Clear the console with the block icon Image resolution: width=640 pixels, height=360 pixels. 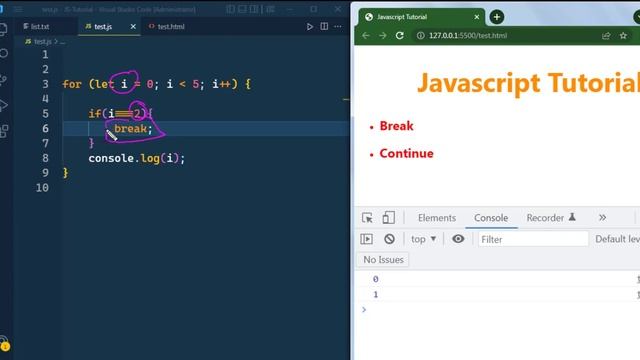(389, 239)
